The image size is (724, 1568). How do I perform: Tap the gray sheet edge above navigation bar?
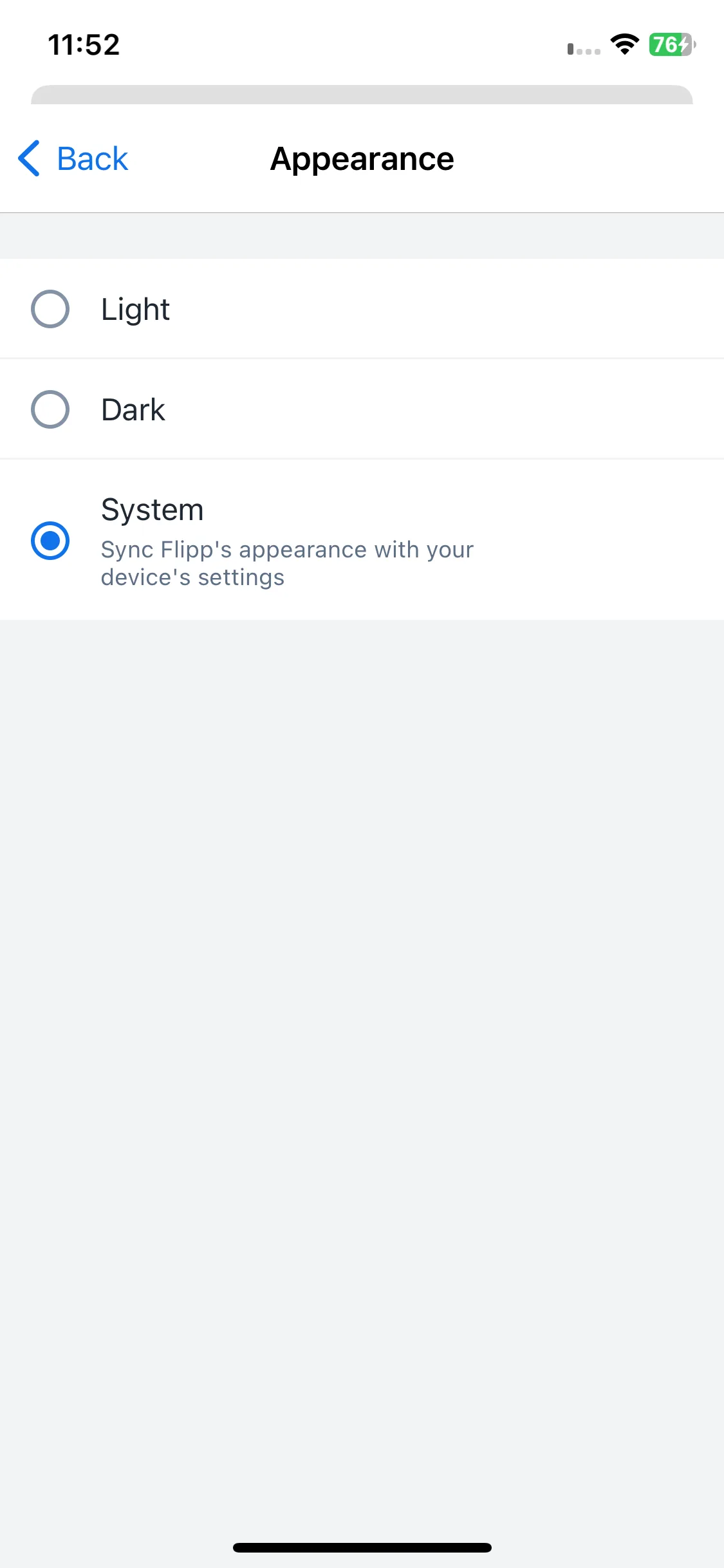tap(362, 95)
